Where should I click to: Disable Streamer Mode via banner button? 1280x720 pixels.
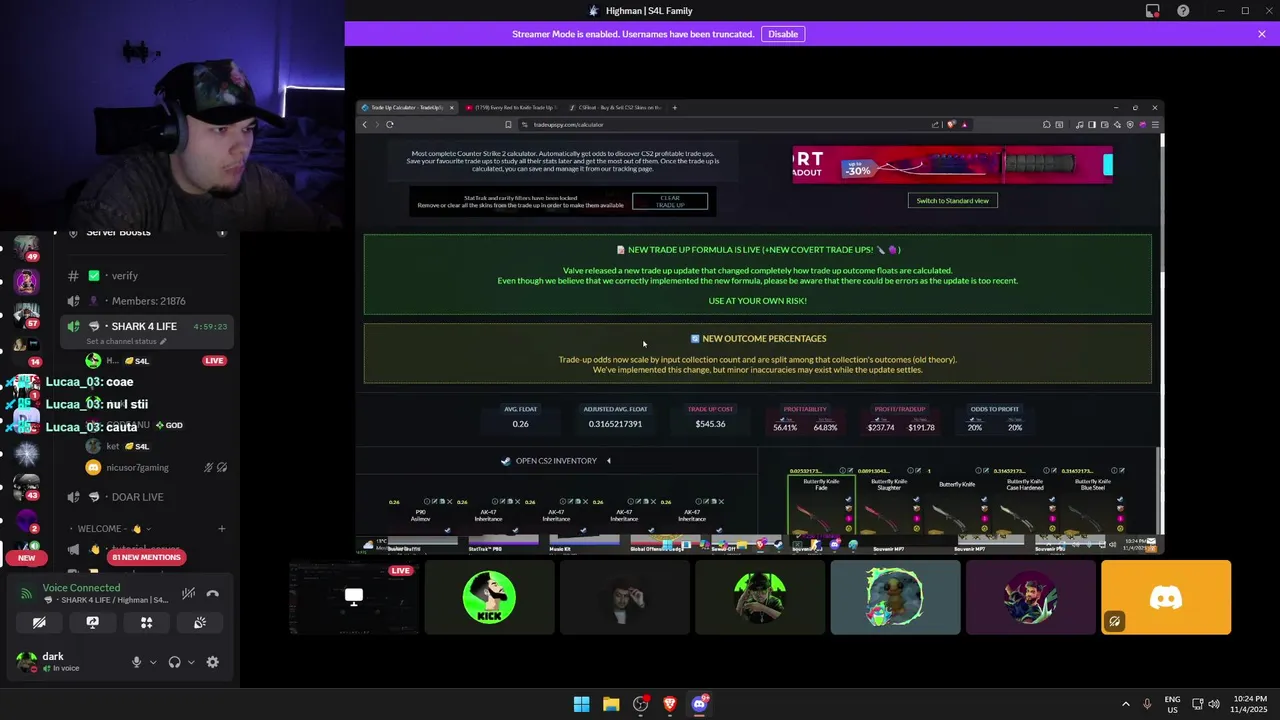click(783, 34)
